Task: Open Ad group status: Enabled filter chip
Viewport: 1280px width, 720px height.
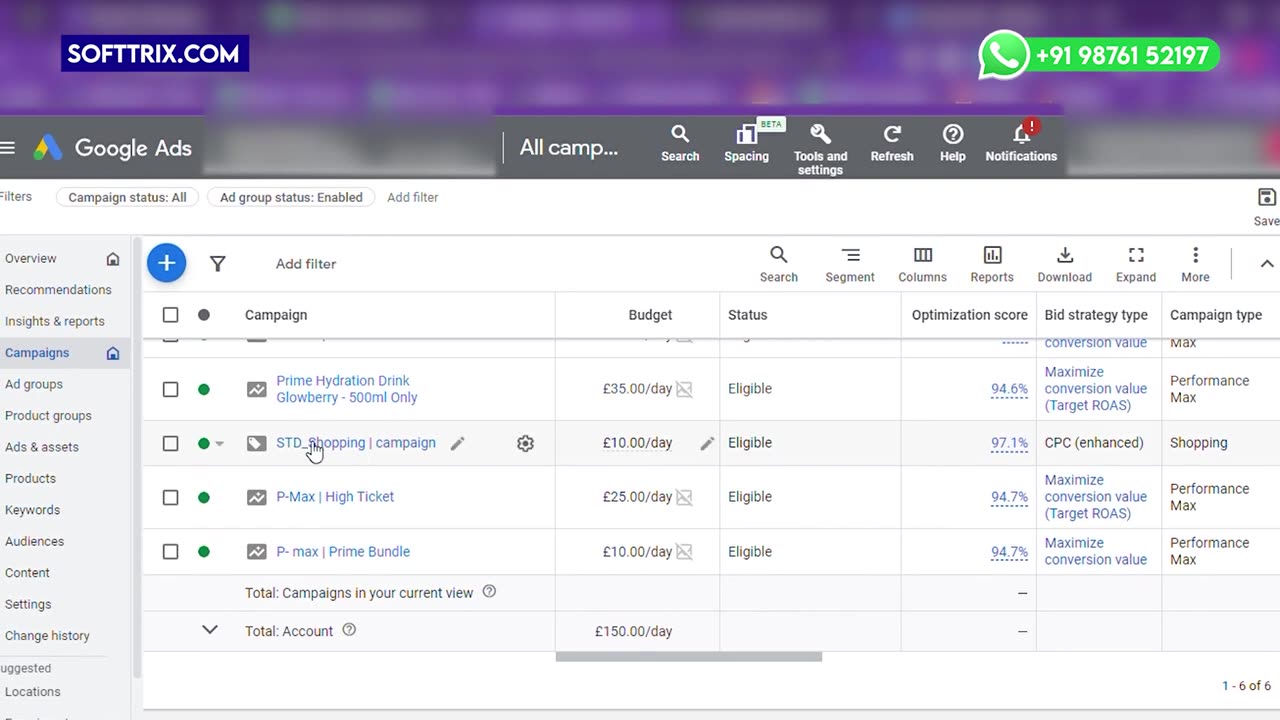Action: point(291,197)
